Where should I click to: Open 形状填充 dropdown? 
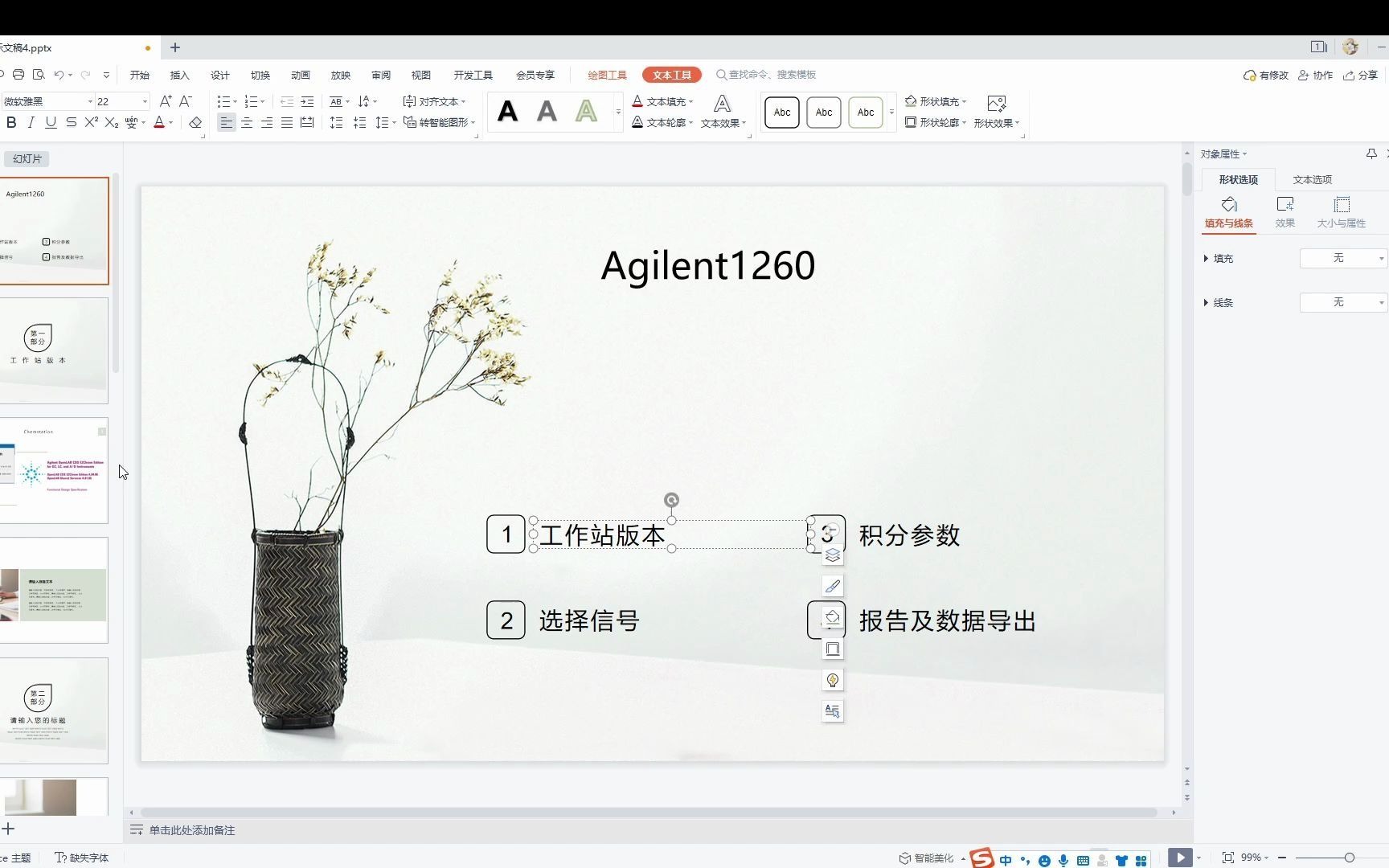[936, 101]
